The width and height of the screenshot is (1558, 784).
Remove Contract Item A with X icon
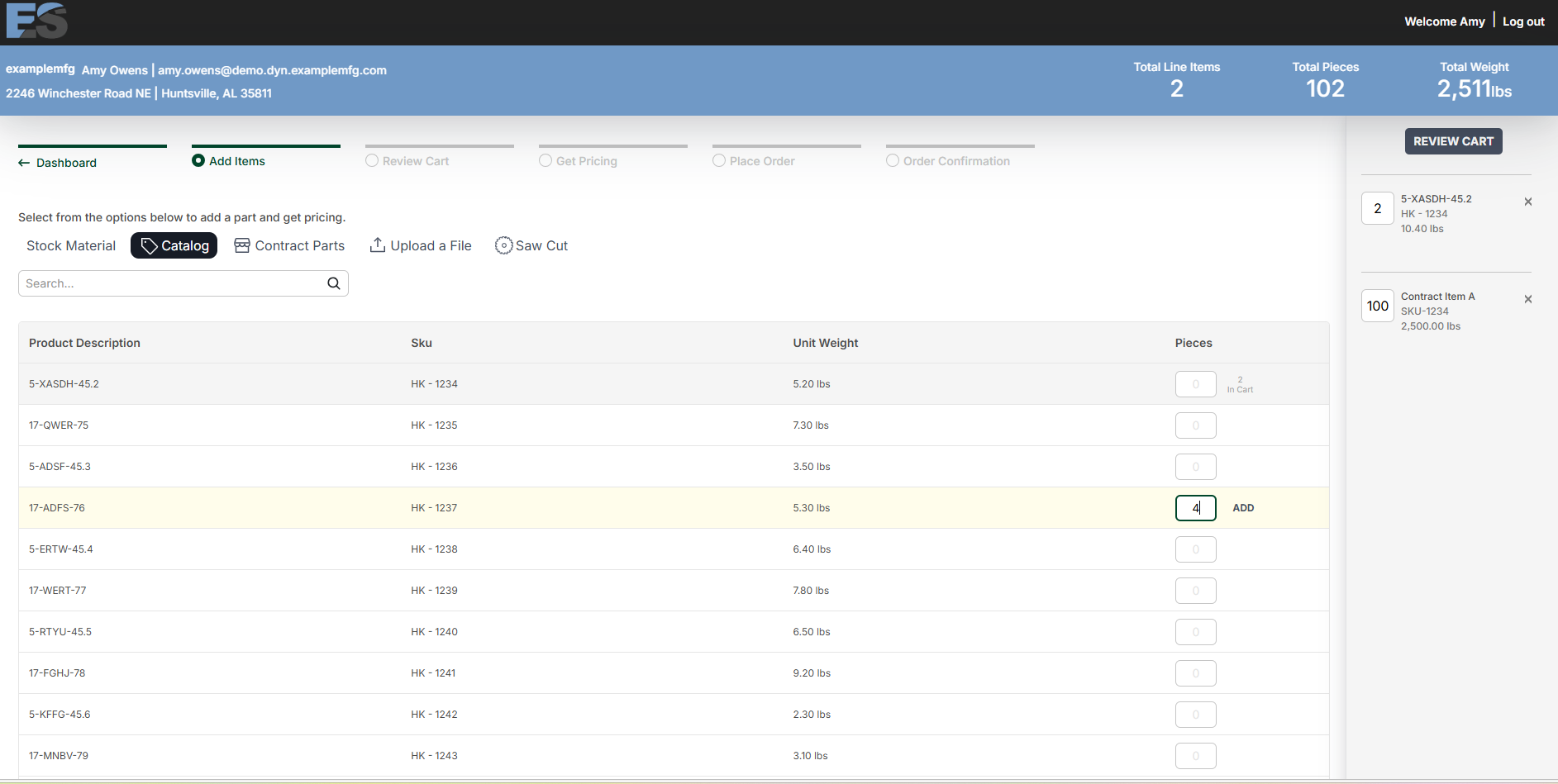pos(1528,299)
